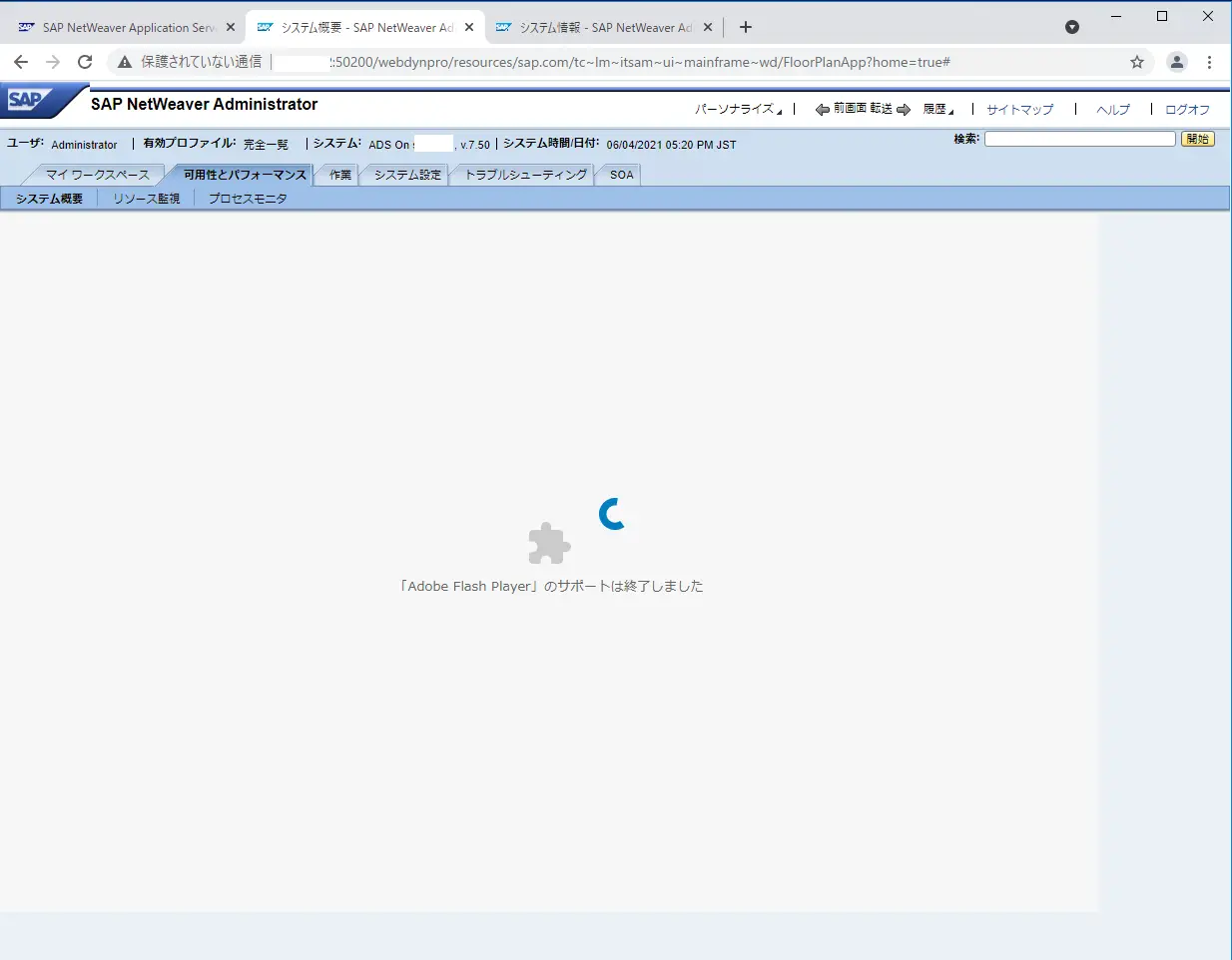
Task: Click the 前画面 back arrow icon
Action: 823,110
